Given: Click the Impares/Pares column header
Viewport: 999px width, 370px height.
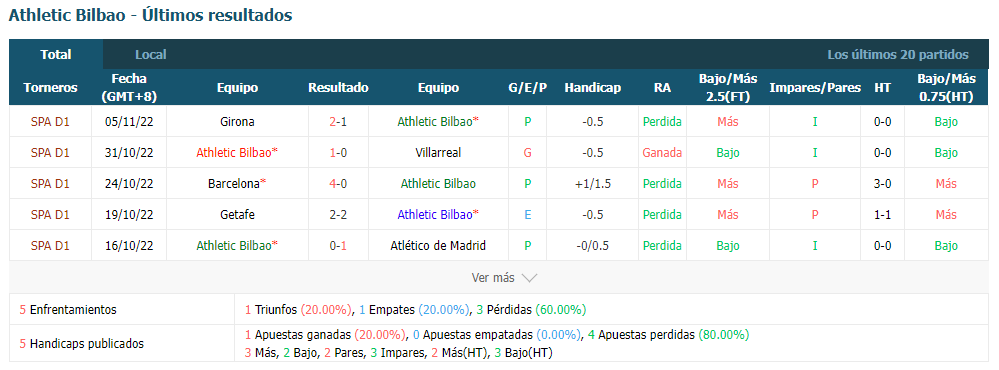Looking at the screenshot, I should (x=815, y=88).
